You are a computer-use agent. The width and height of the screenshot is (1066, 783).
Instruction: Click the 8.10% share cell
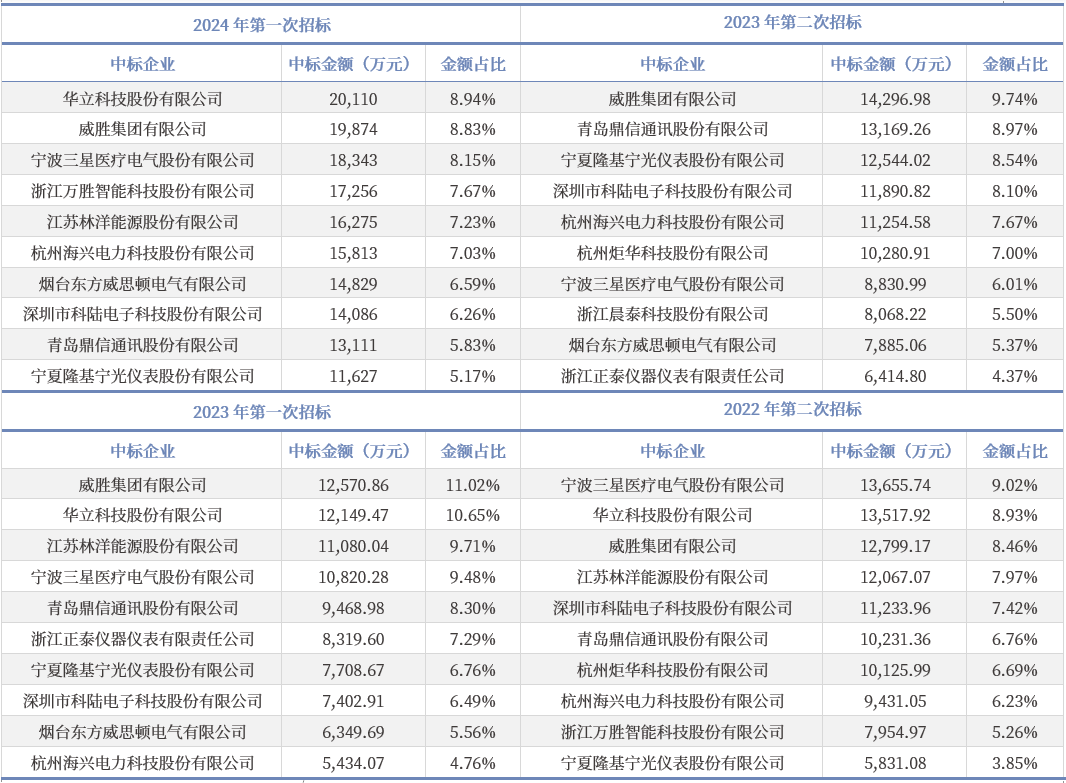[1014, 191]
